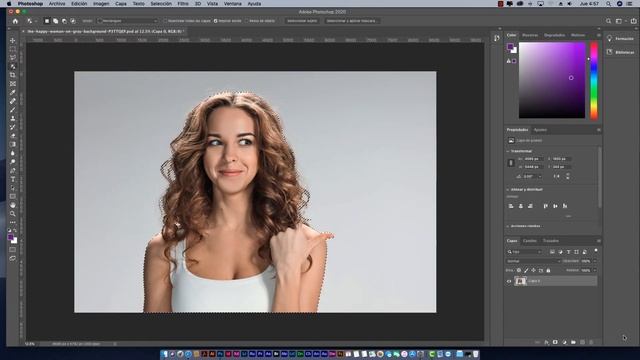Collapse the Align and Distribute section
Viewport: 640px width, 360px height.
click(508, 190)
